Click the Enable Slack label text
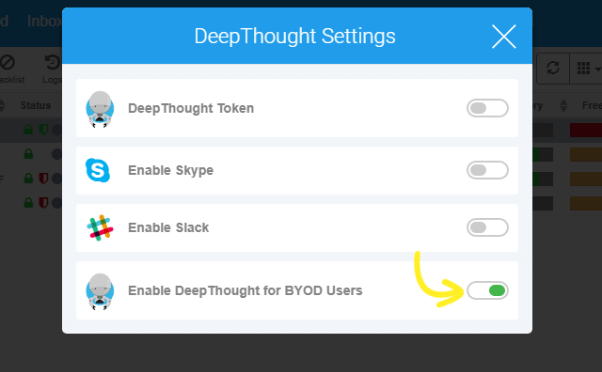The height and width of the screenshot is (372, 602). click(x=168, y=228)
